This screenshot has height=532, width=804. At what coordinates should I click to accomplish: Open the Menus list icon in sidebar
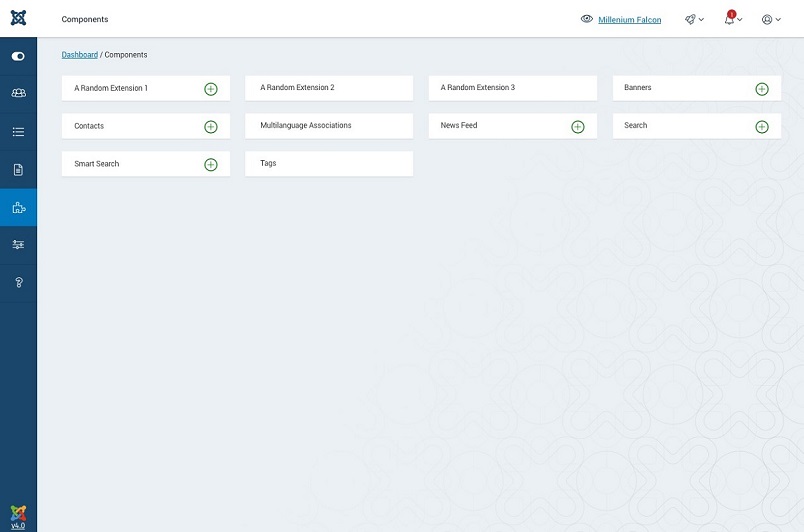click(18, 131)
